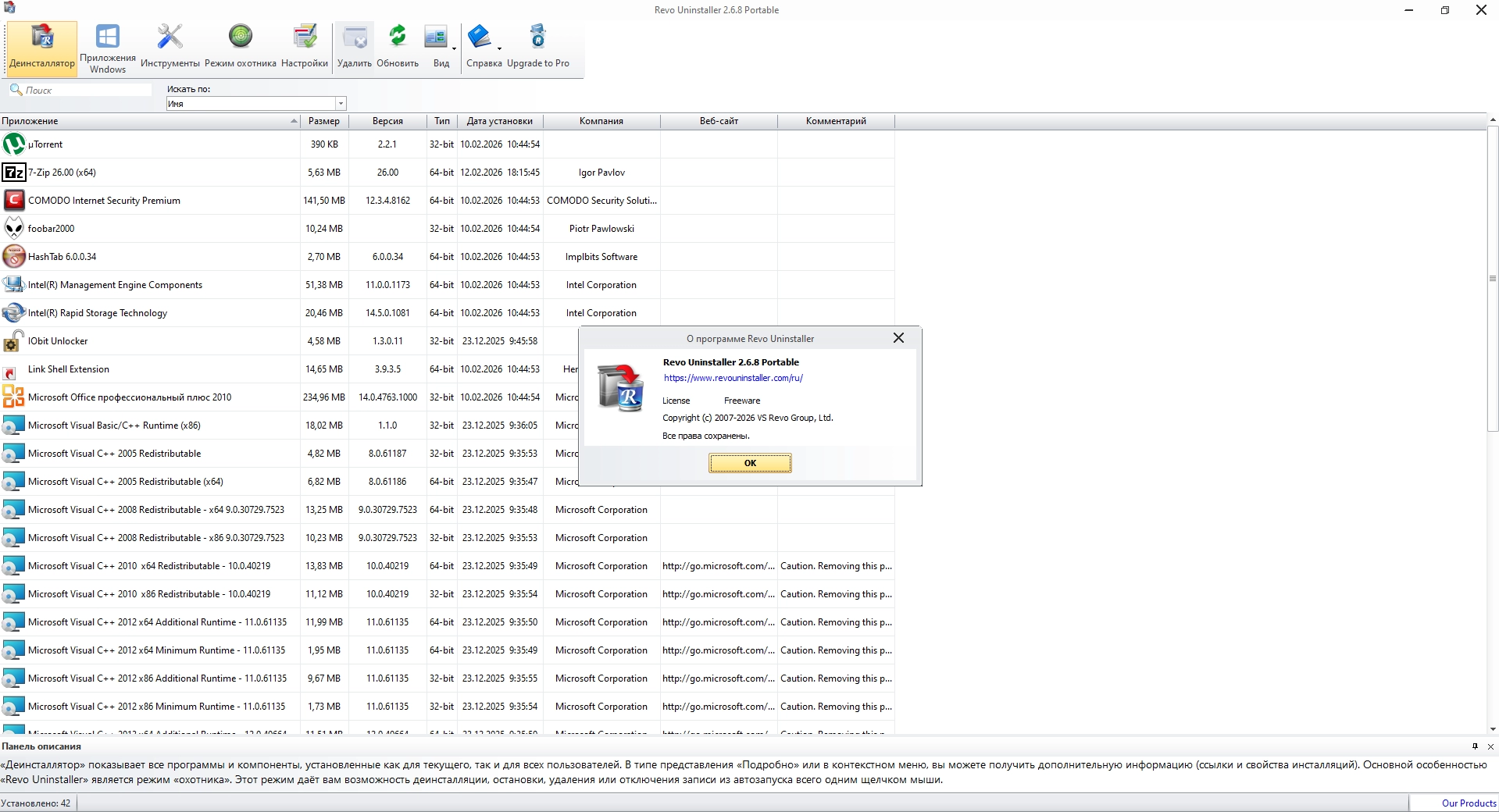The height and width of the screenshot is (812, 1499).
Task: Sort by Компания column header
Action: click(x=601, y=121)
